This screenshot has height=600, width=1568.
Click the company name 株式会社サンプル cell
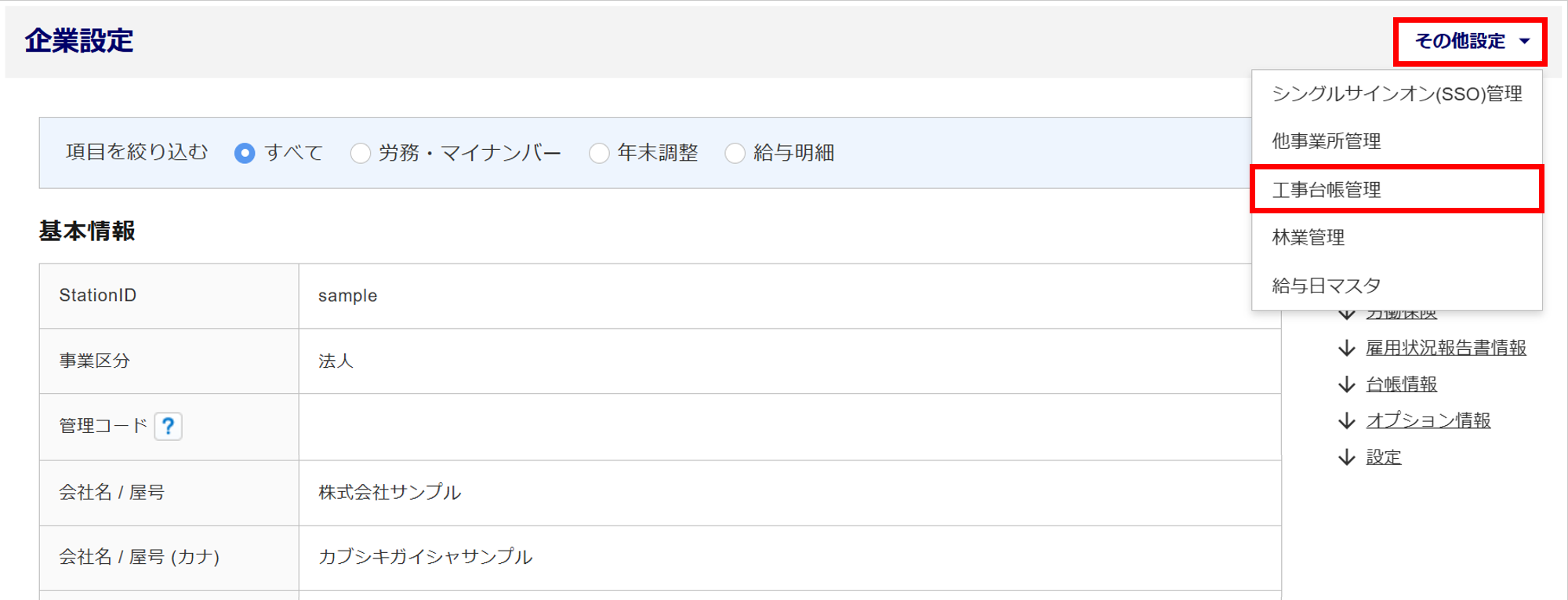click(390, 493)
